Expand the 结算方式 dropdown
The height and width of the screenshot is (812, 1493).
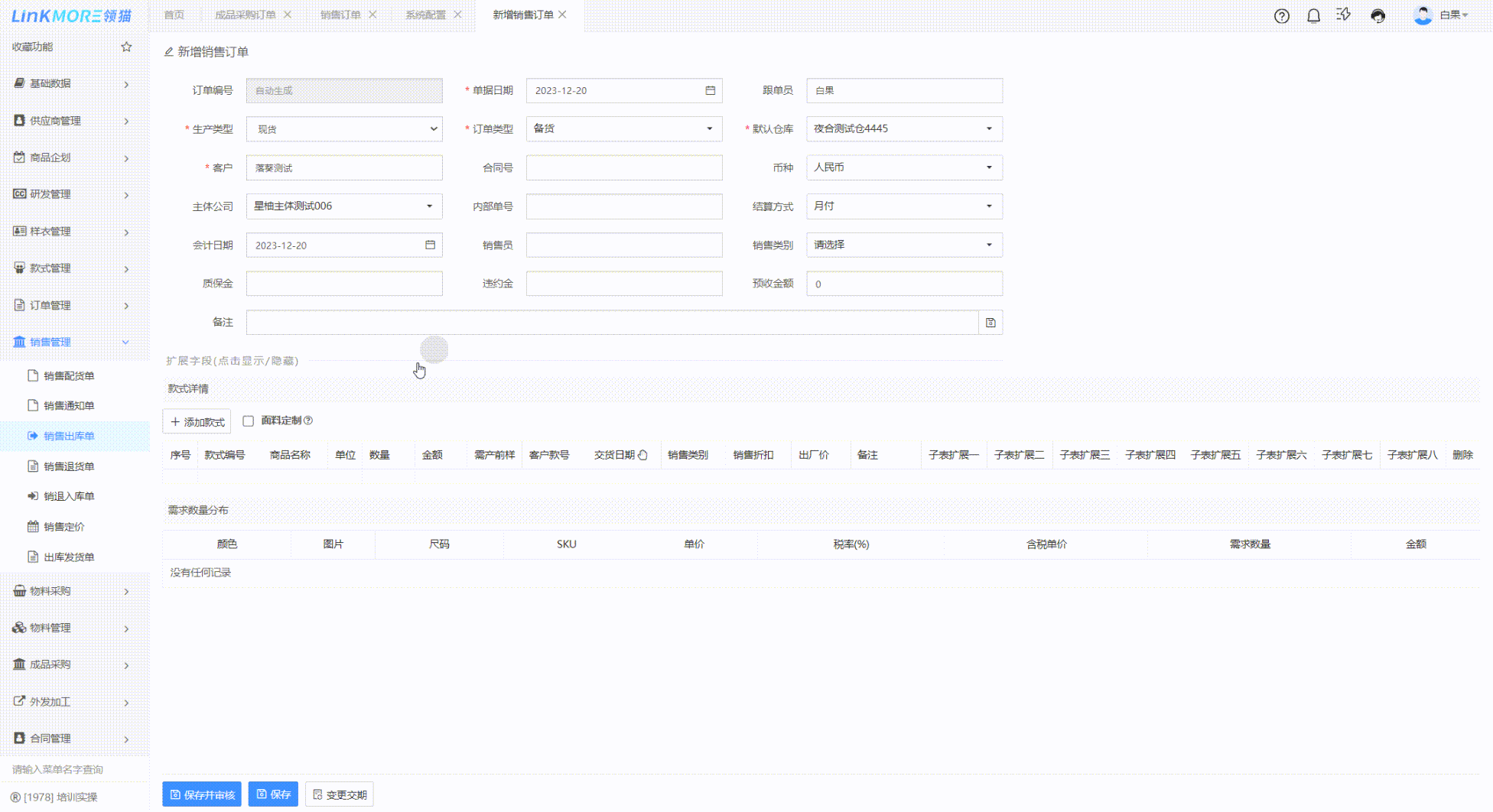point(904,206)
